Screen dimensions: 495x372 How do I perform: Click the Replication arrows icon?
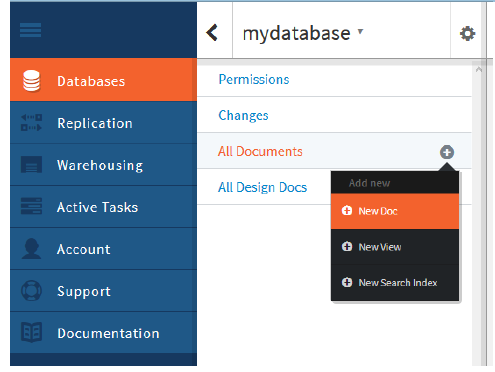pyautogui.click(x=31, y=123)
